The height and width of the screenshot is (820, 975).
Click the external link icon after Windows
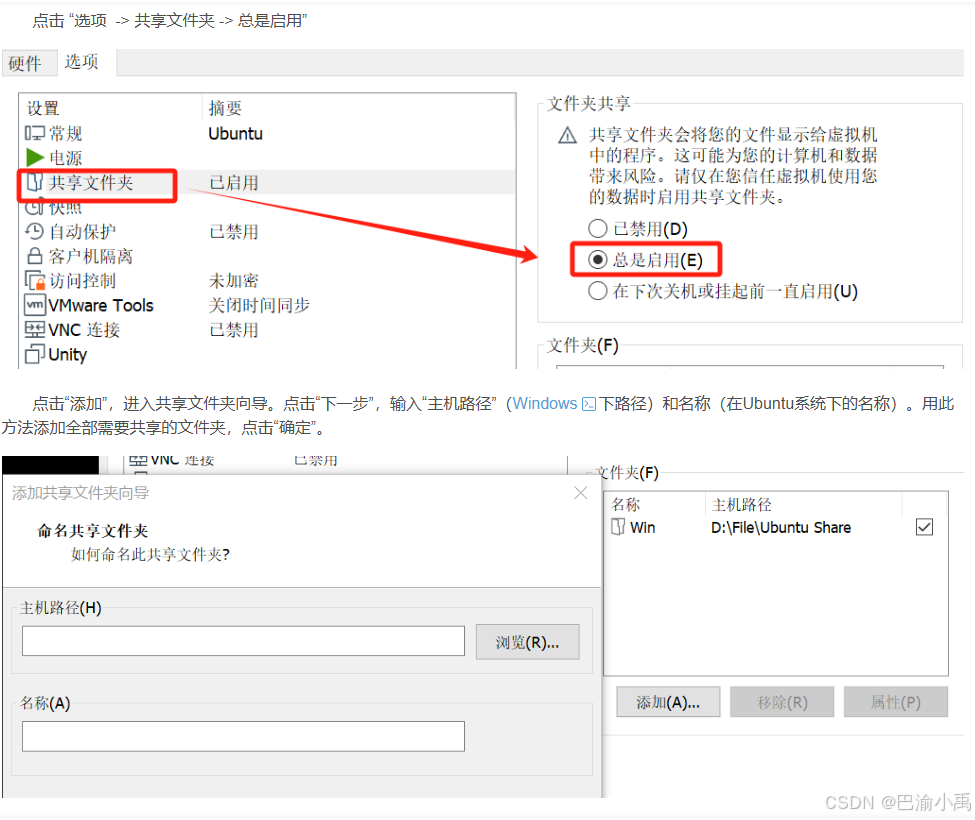coord(588,404)
